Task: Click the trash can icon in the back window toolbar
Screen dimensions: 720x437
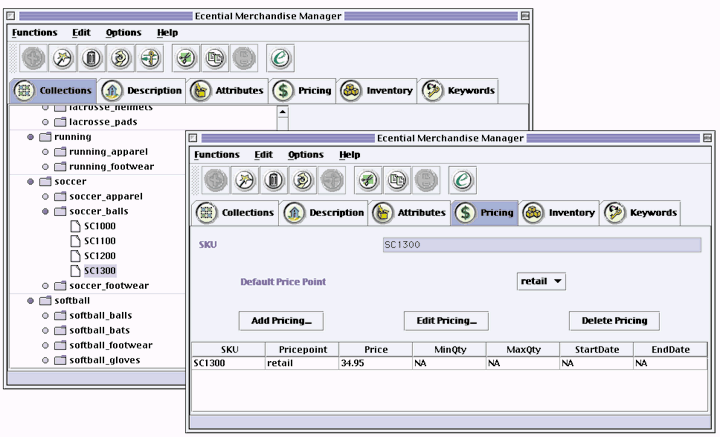Action: coord(91,58)
